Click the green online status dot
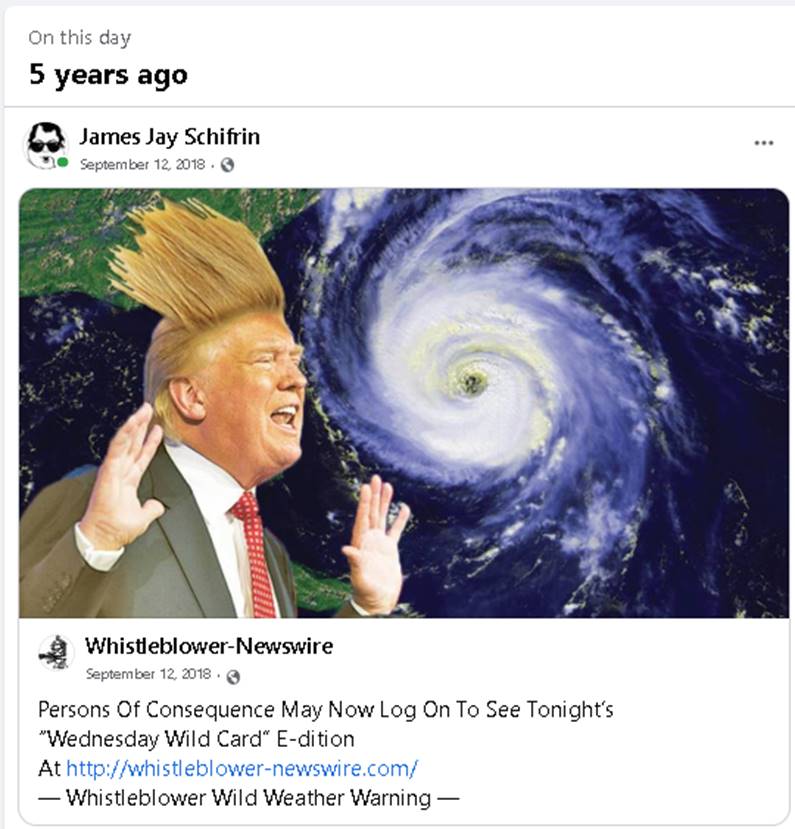795x829 pixels. point(63,162)
